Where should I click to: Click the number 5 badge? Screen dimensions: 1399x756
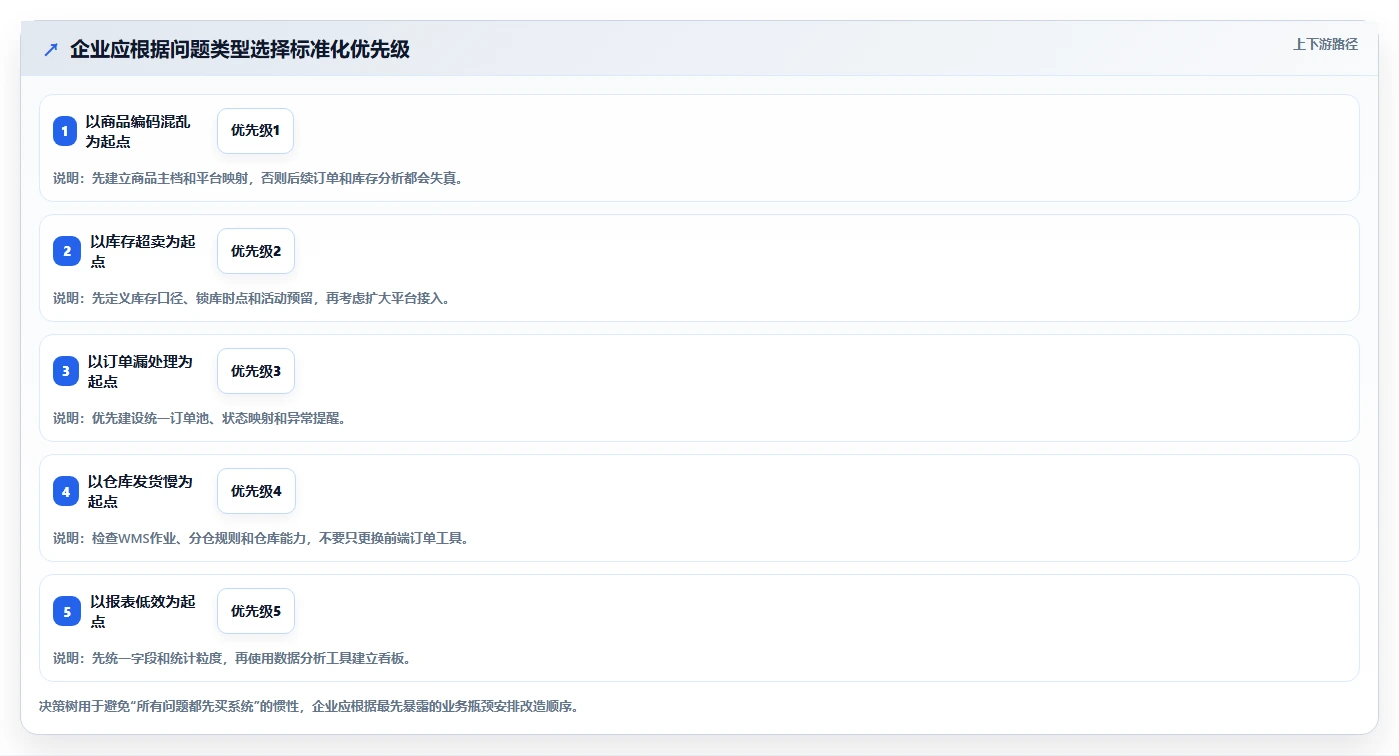coord(67,611)
